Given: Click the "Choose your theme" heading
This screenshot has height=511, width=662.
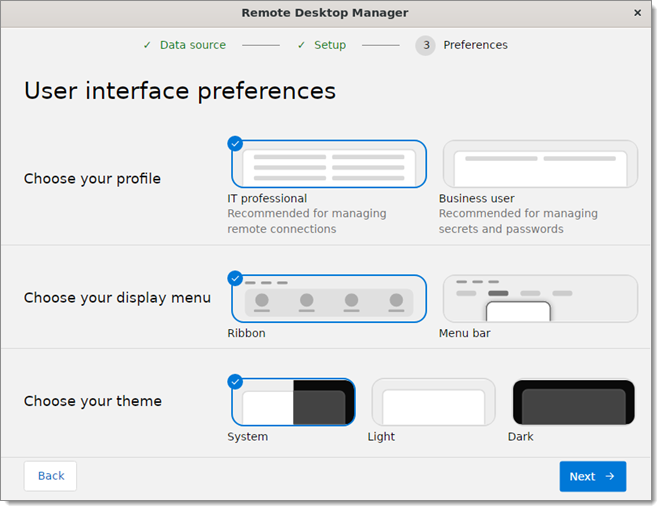Looking at the screenshot, I should click(92, 401).
